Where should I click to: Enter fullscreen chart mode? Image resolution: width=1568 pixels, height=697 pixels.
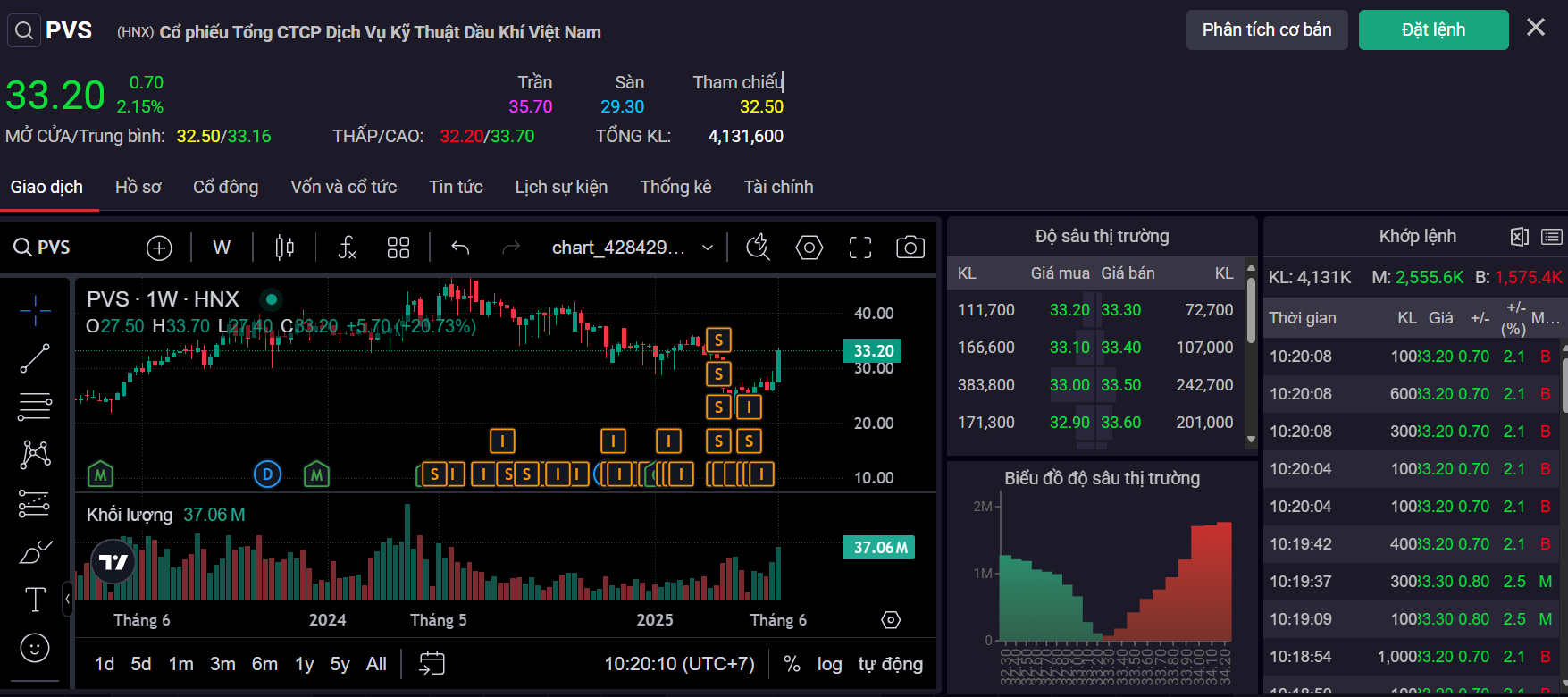[859, 248]
